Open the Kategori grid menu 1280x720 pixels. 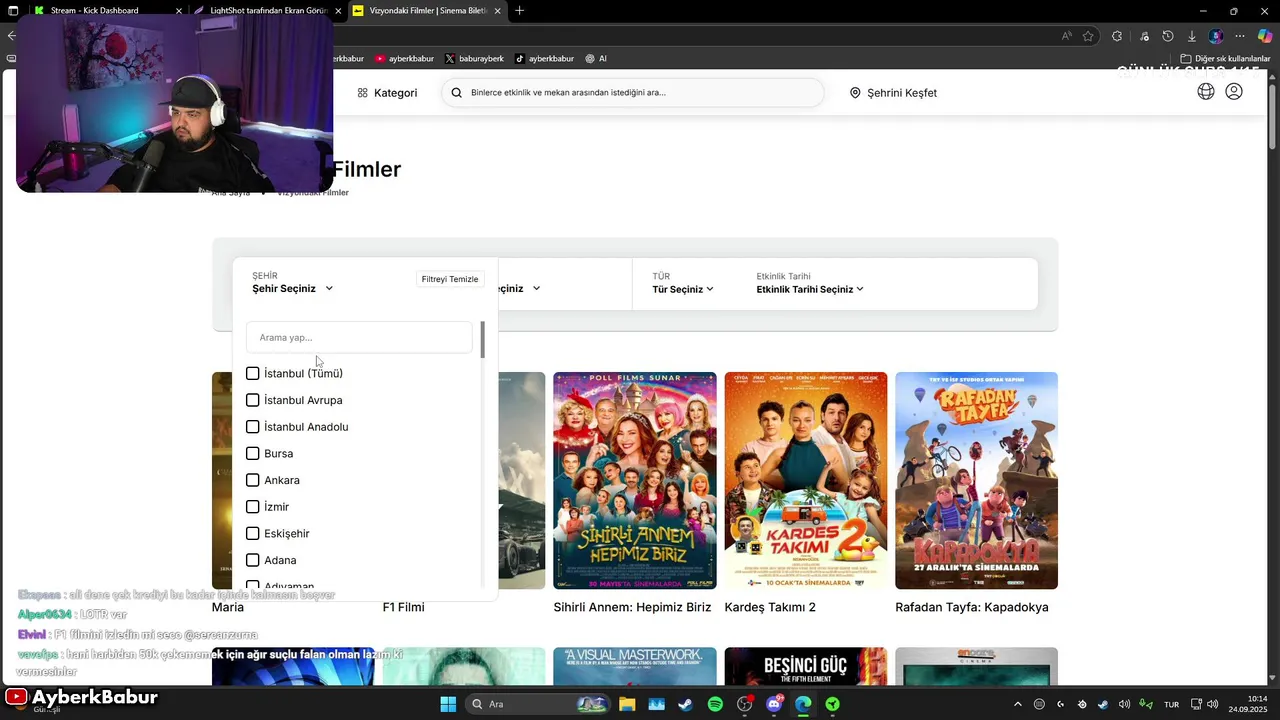(x=362, y=93)
